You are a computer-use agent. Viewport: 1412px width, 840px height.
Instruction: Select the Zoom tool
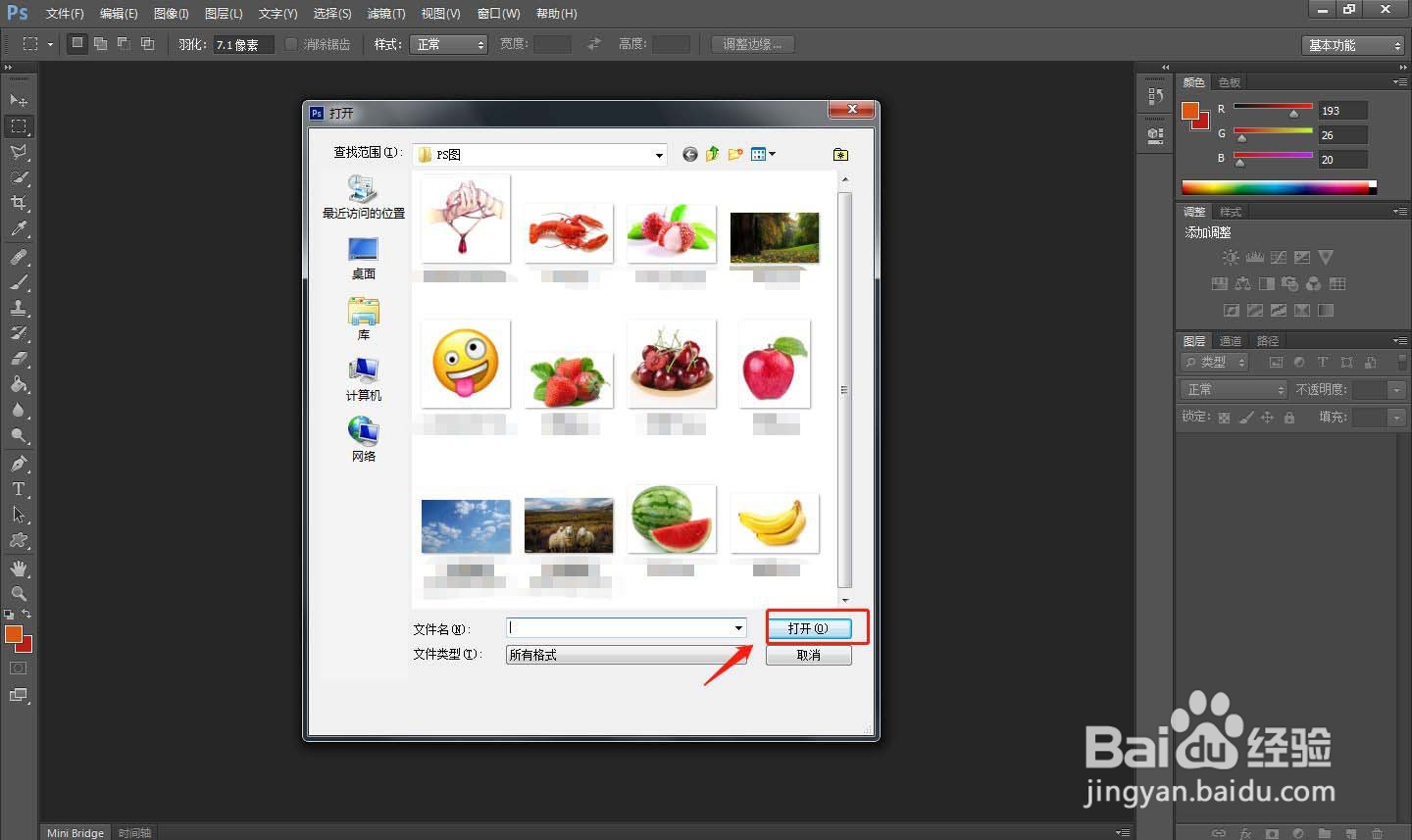click(19, 594)
